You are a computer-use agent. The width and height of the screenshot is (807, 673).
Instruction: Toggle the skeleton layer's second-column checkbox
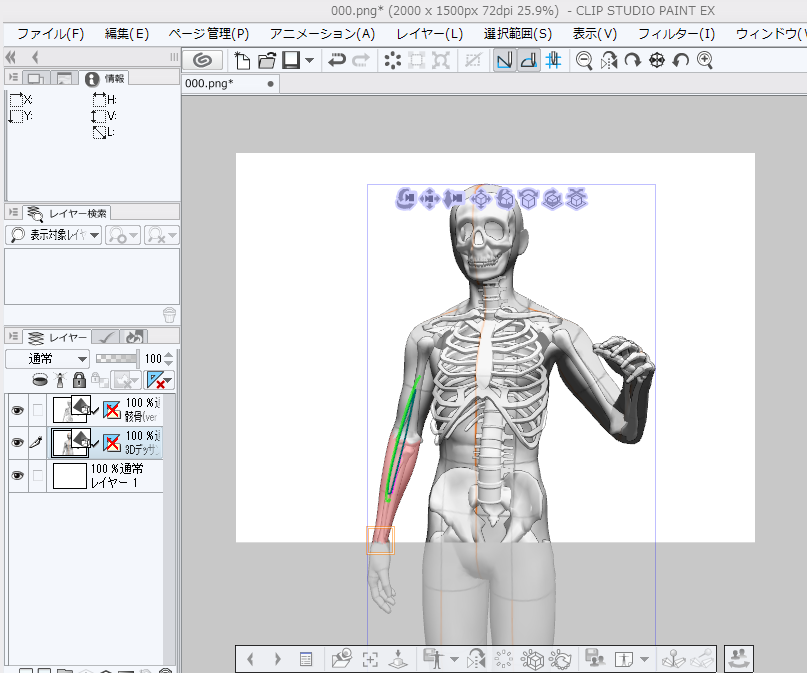click(x=38, y=410)
